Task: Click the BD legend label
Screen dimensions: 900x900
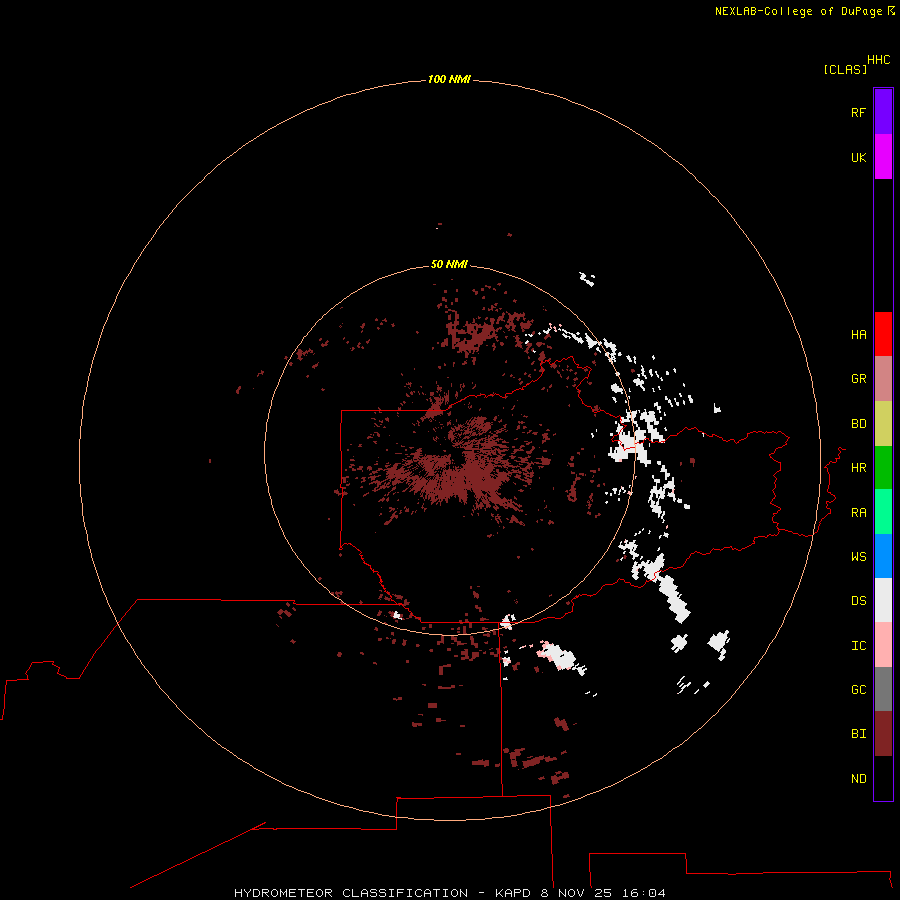Action: [x=858, y=424]
